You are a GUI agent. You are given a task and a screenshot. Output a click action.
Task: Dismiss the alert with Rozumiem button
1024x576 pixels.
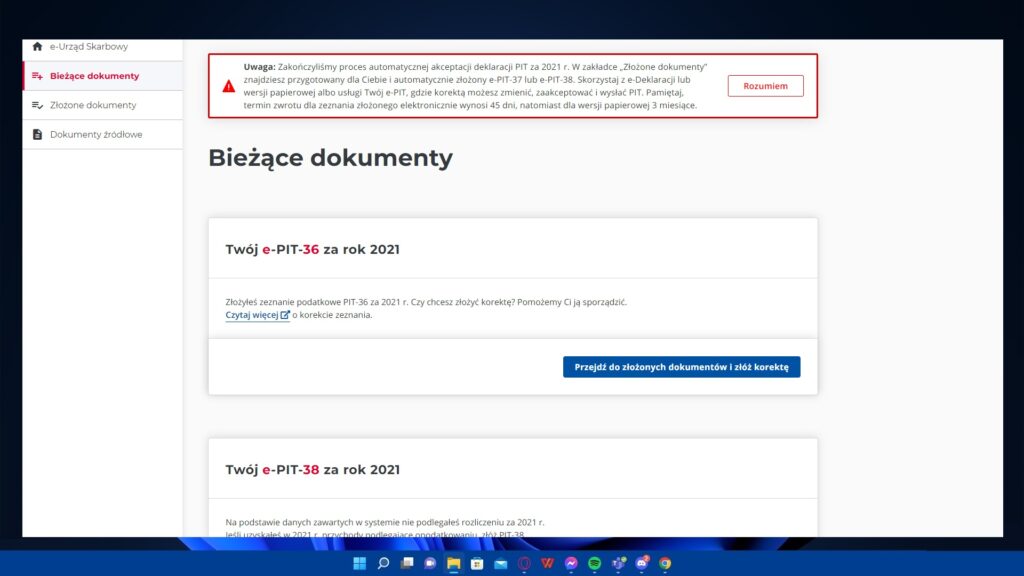point(765,86)
